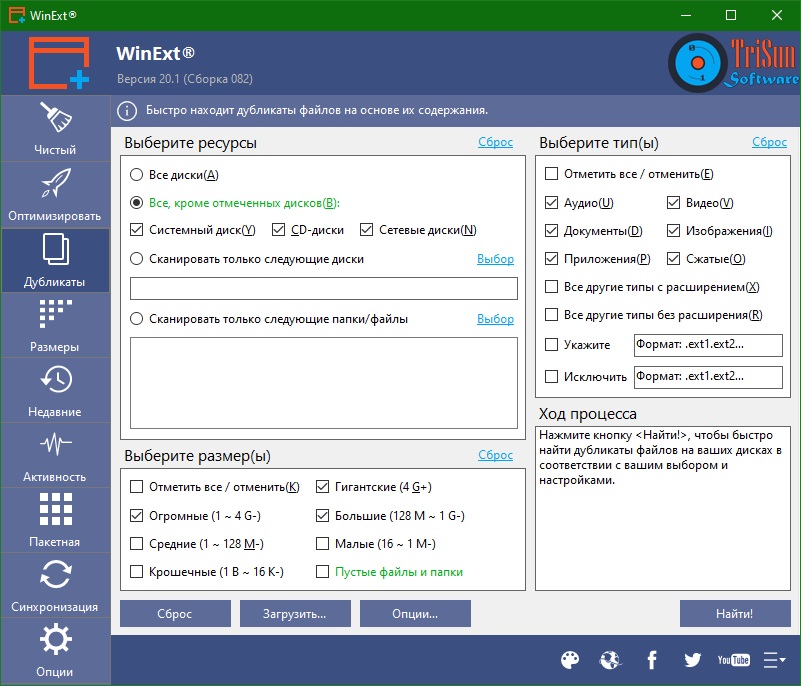This screenshot has width=801, height=686.
Task: Focus the Укажите extension format field
Action: tap(708, 345)
